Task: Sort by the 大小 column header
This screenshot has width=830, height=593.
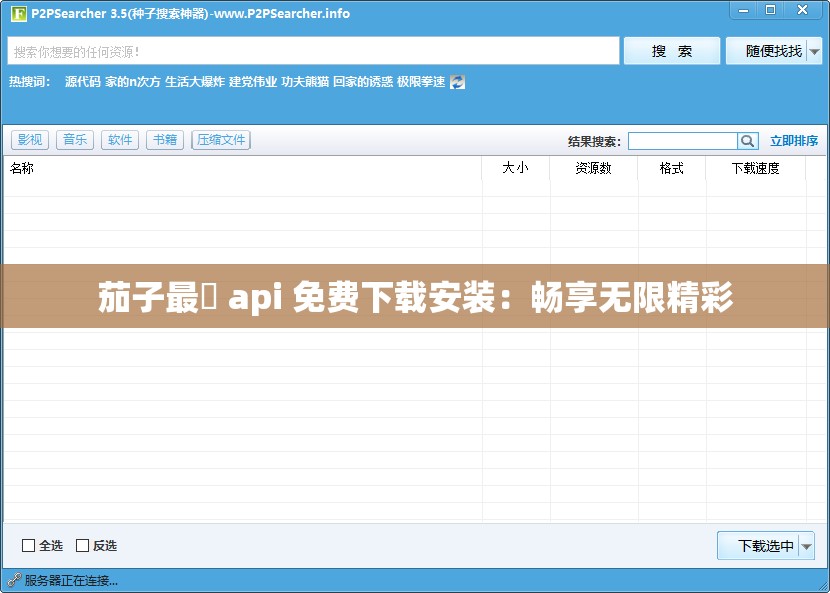Action: (x=516, y=168)
